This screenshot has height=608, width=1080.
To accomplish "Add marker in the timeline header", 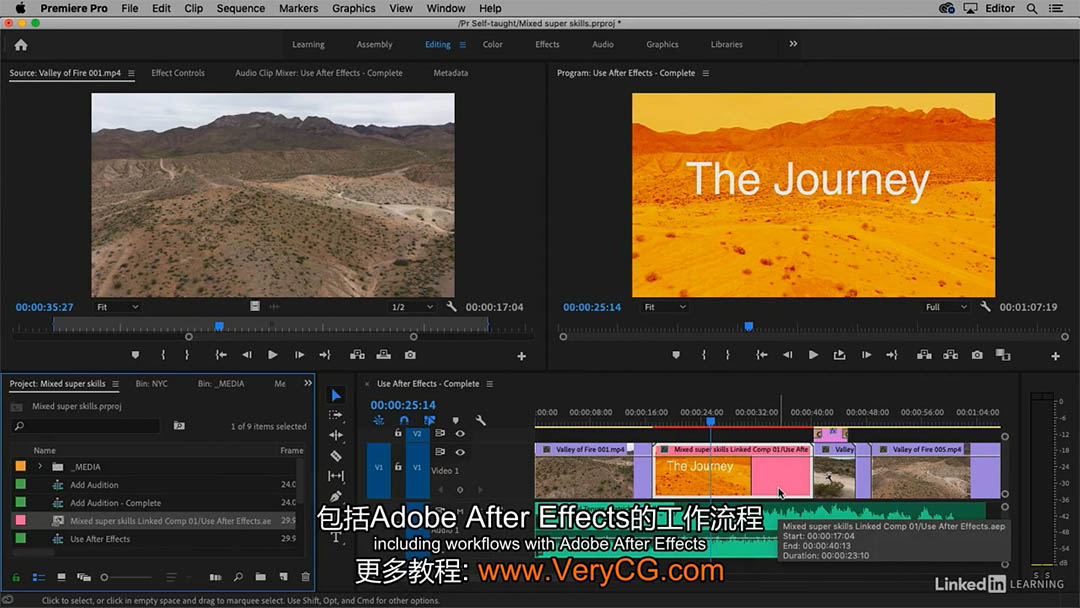I will (x=455, y=420).
